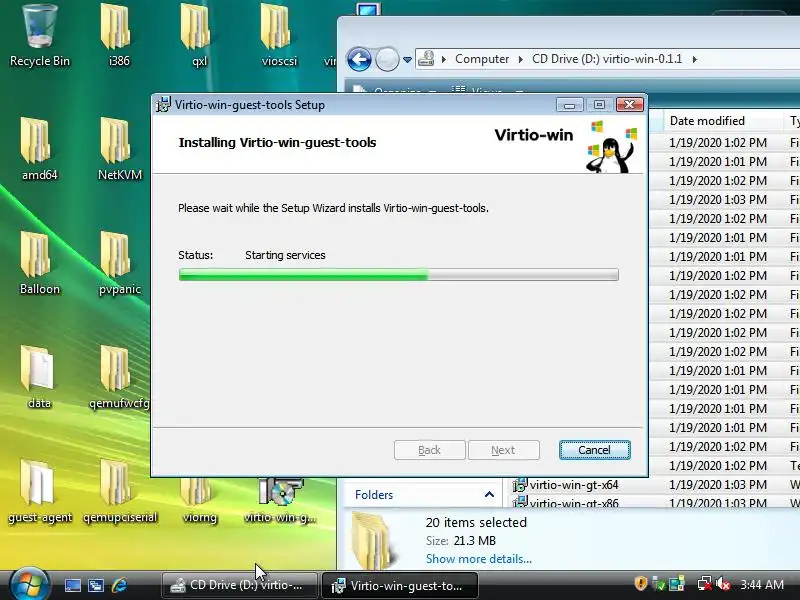Screen dimensions: 800x600
Task: Click the Windows Start orb
Action: [29, 584]
